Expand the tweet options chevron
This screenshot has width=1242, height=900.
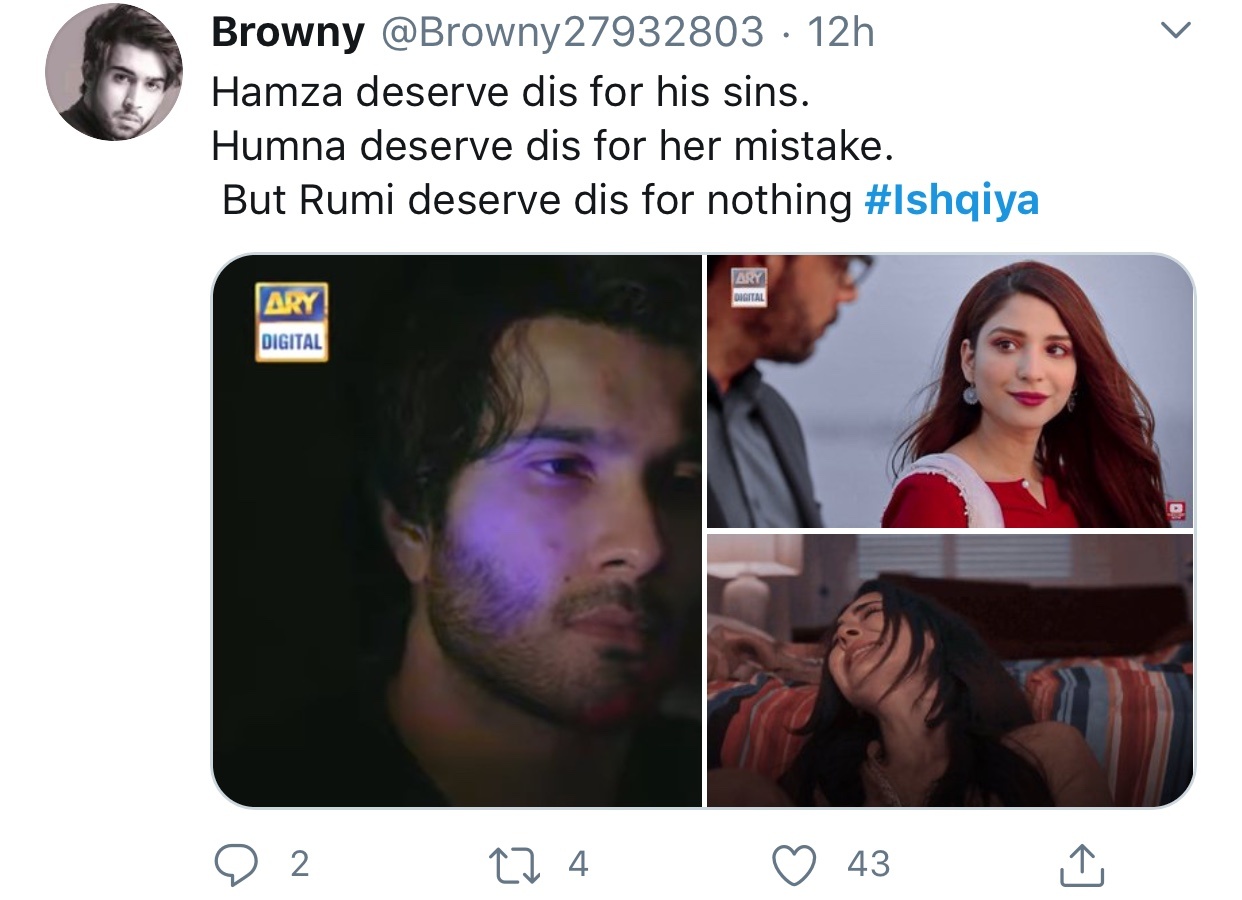pos(1174,33)
